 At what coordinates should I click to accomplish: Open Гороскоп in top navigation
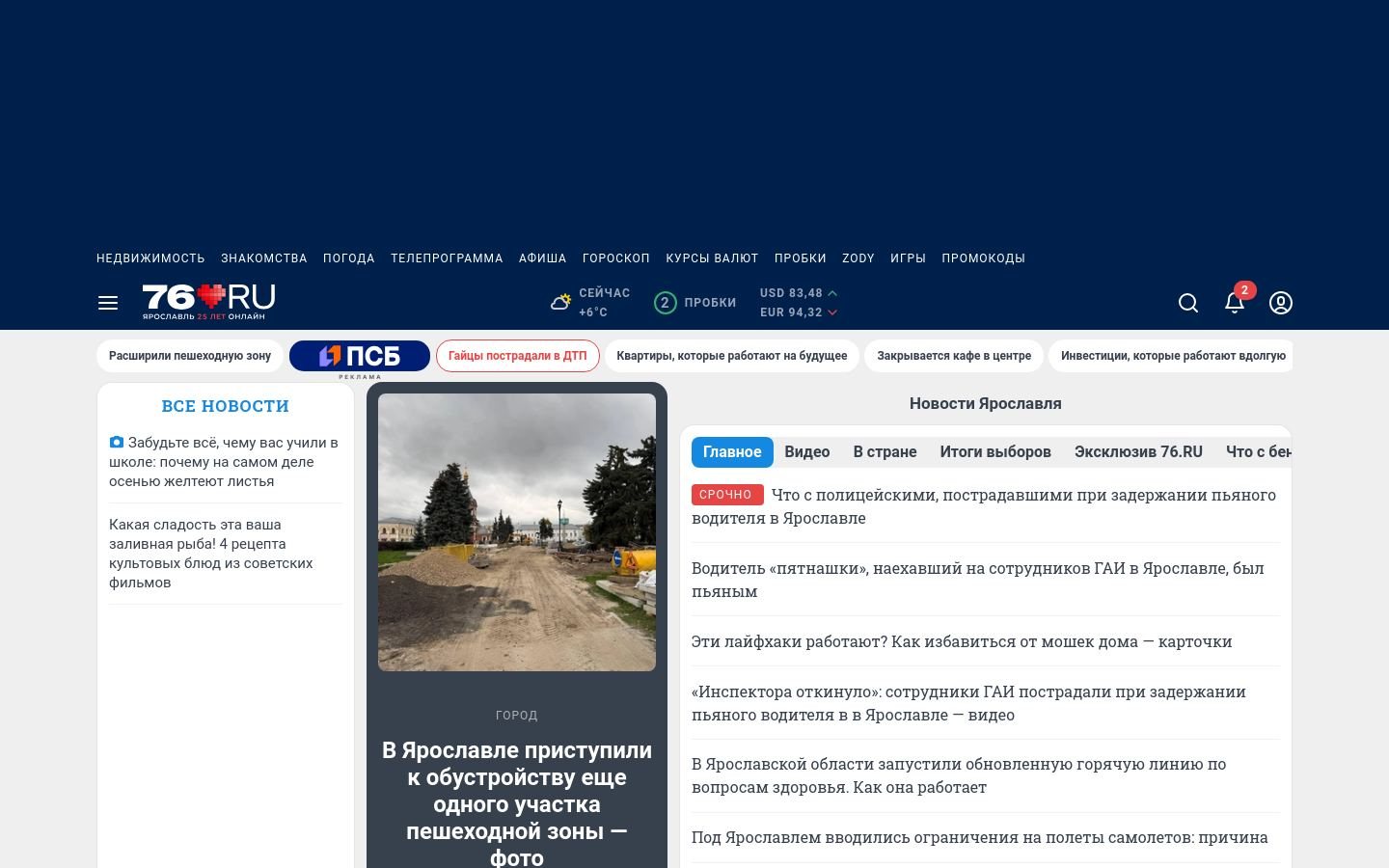(616, 258)
